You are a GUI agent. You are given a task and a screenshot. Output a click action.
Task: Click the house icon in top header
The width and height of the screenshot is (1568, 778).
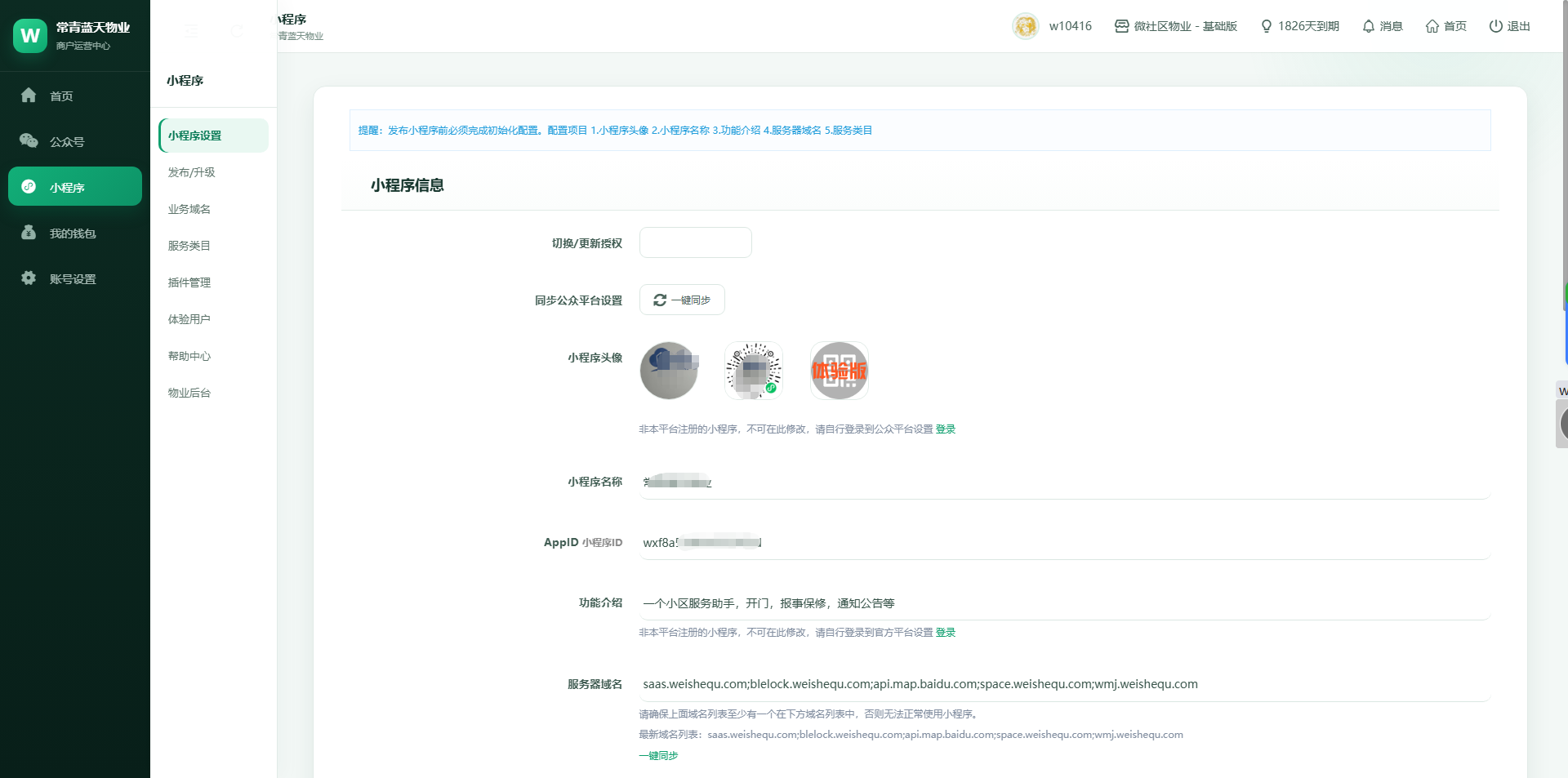click(1432, 26)
